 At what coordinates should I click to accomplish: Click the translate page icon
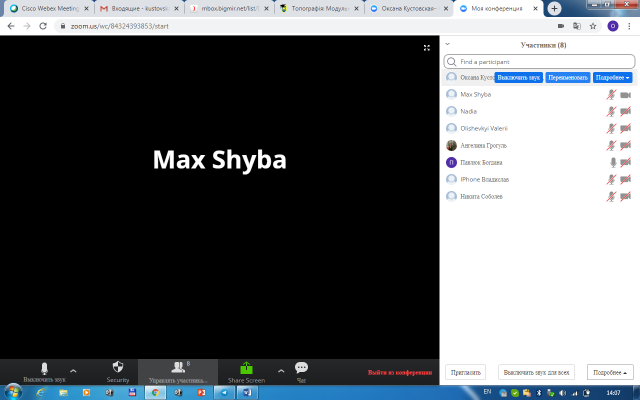[577, 26]
